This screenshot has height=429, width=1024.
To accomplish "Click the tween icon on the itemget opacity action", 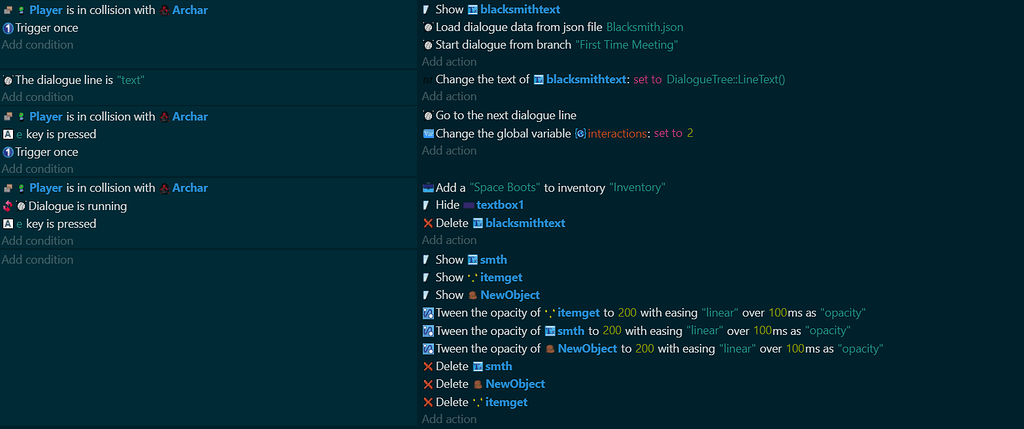I will point(428,313).
